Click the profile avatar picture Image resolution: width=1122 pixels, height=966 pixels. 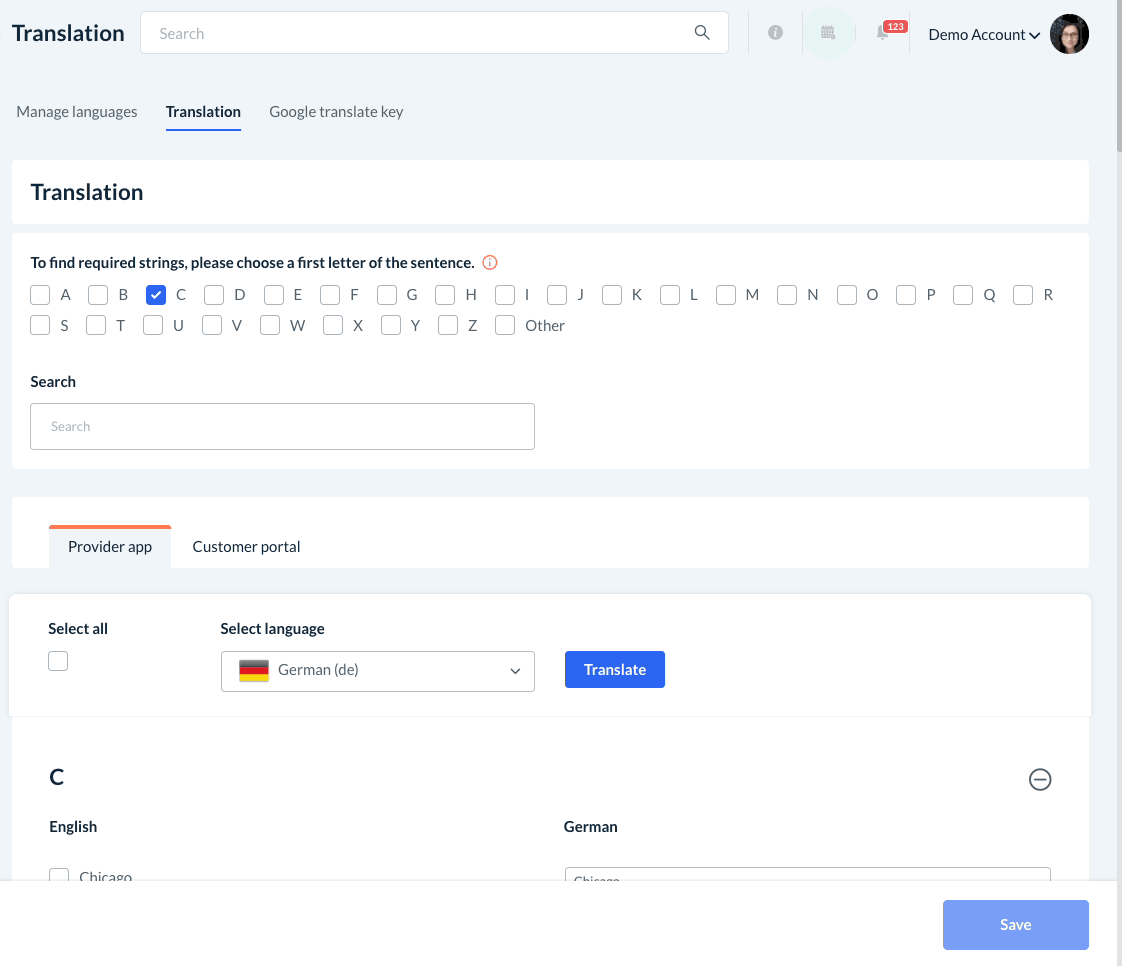(x=1069, y=34)
